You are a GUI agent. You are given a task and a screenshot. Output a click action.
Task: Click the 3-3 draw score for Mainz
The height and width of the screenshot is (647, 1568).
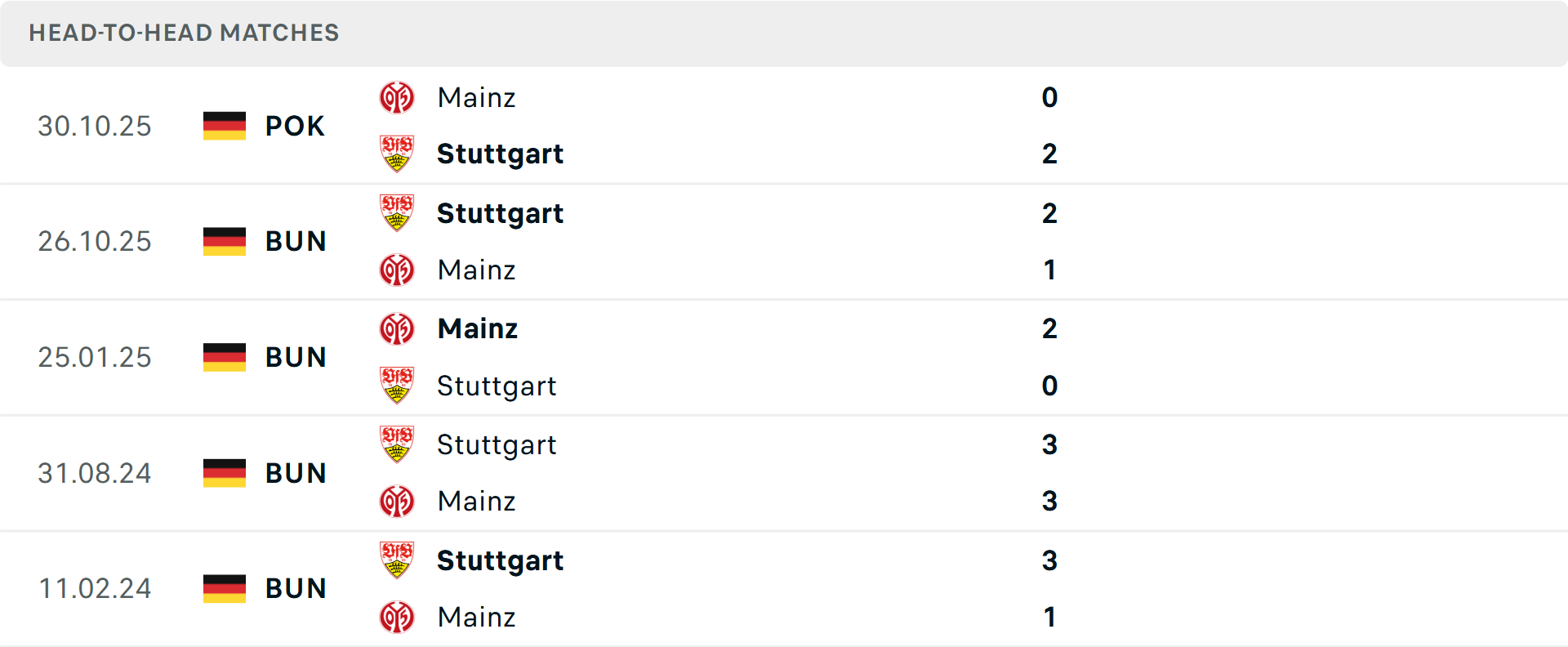tap(1049, 502)
